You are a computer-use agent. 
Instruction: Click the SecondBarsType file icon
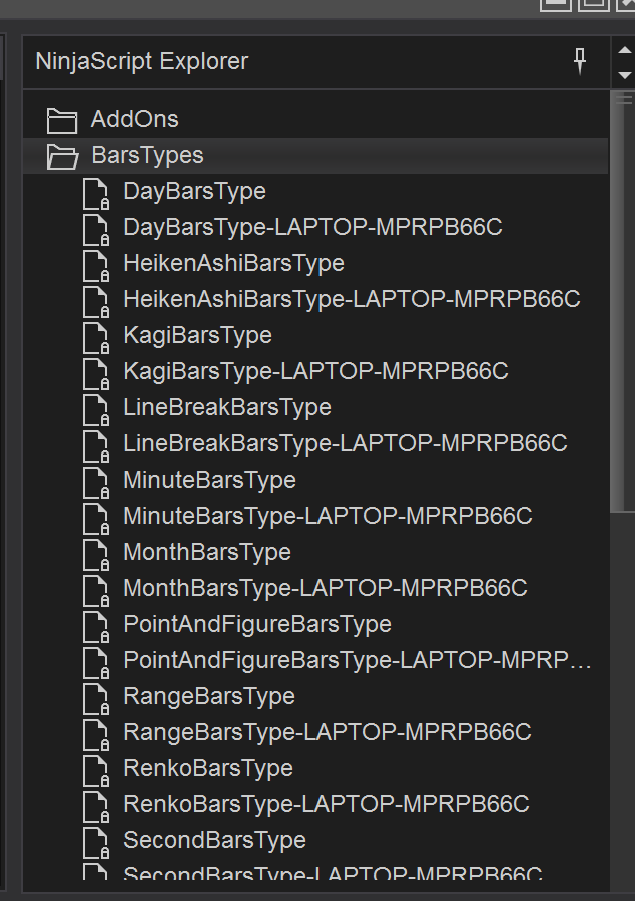pos(95,843)
